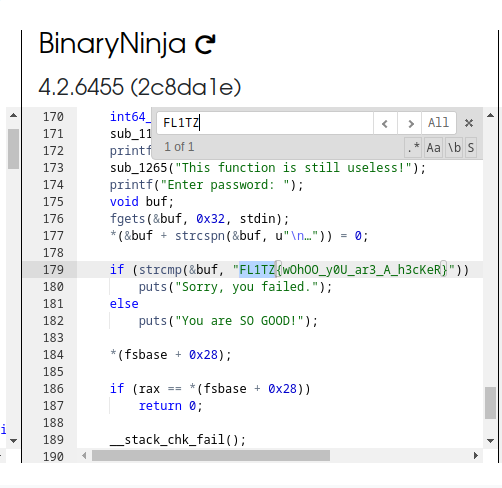Viewport: 502px width, 488px height.
Task: Click "Sorry, you failed." string
Action: 246,287
